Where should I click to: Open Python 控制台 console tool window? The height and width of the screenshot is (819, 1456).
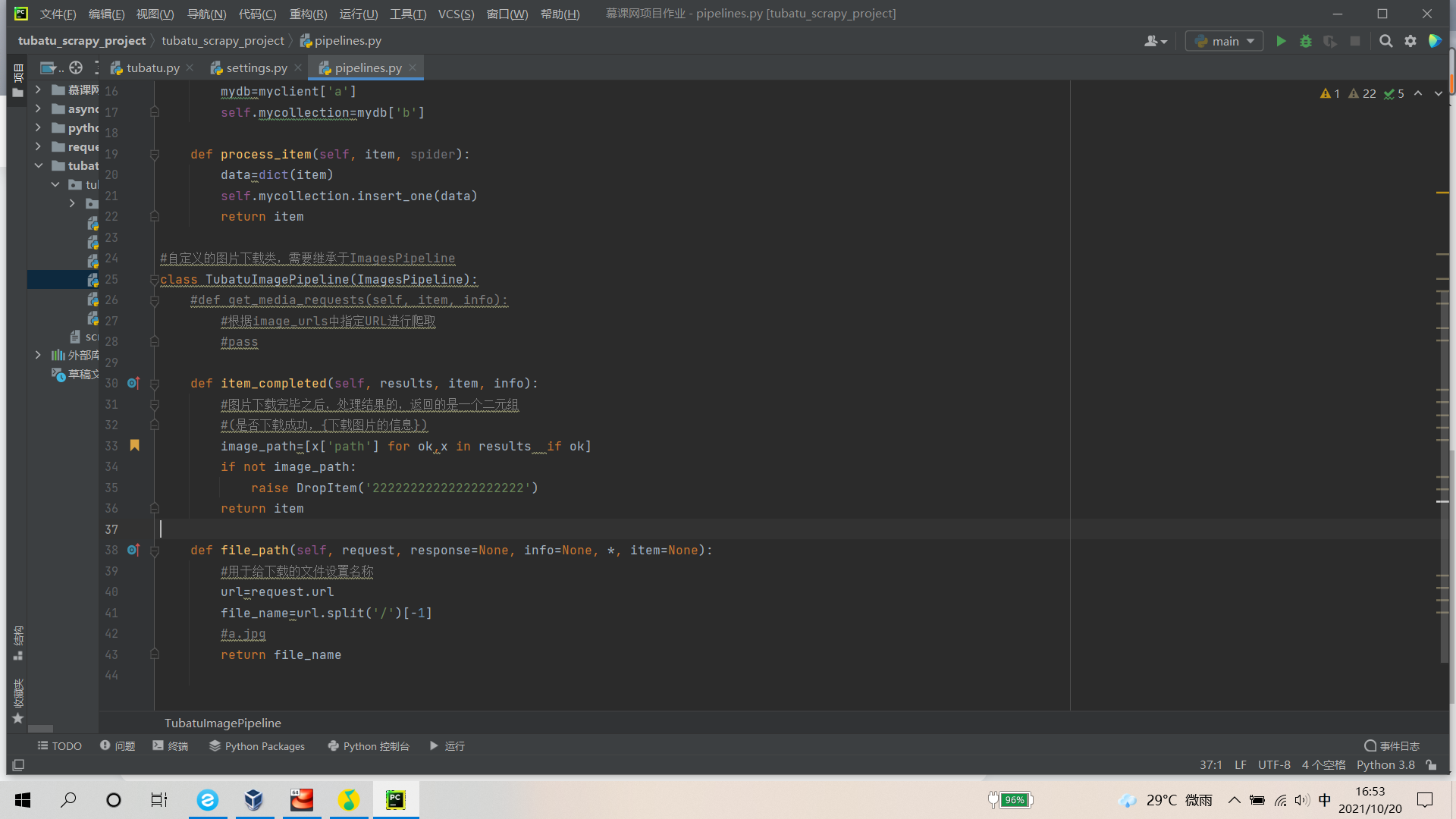[x=369, y=746]
